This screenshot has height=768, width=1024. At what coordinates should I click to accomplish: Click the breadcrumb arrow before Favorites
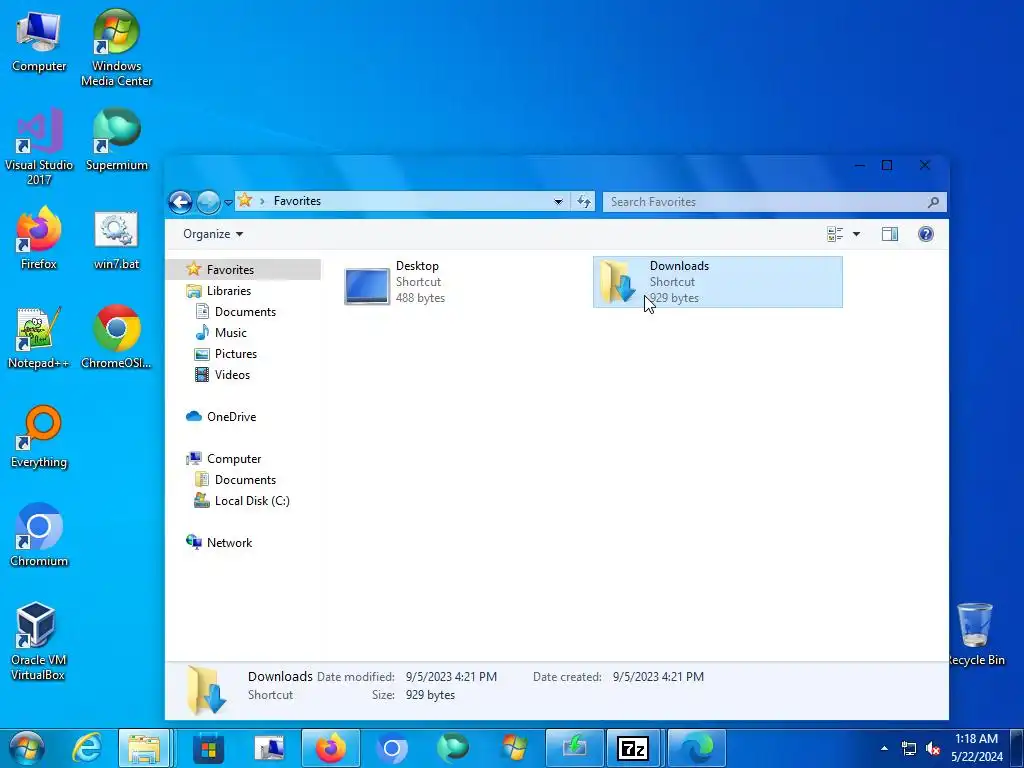tap(262, 201)
